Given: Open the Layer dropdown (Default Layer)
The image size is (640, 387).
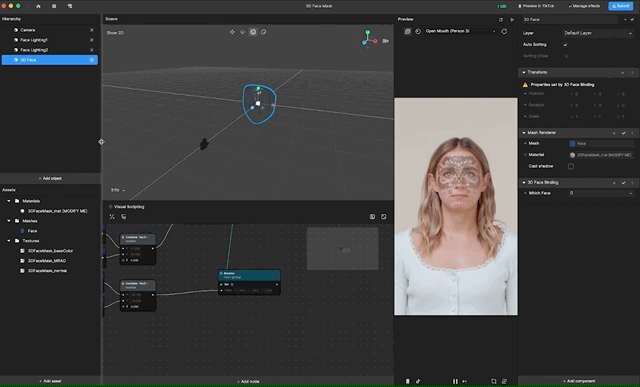Looking at the screenshot, I should [598, 33].
